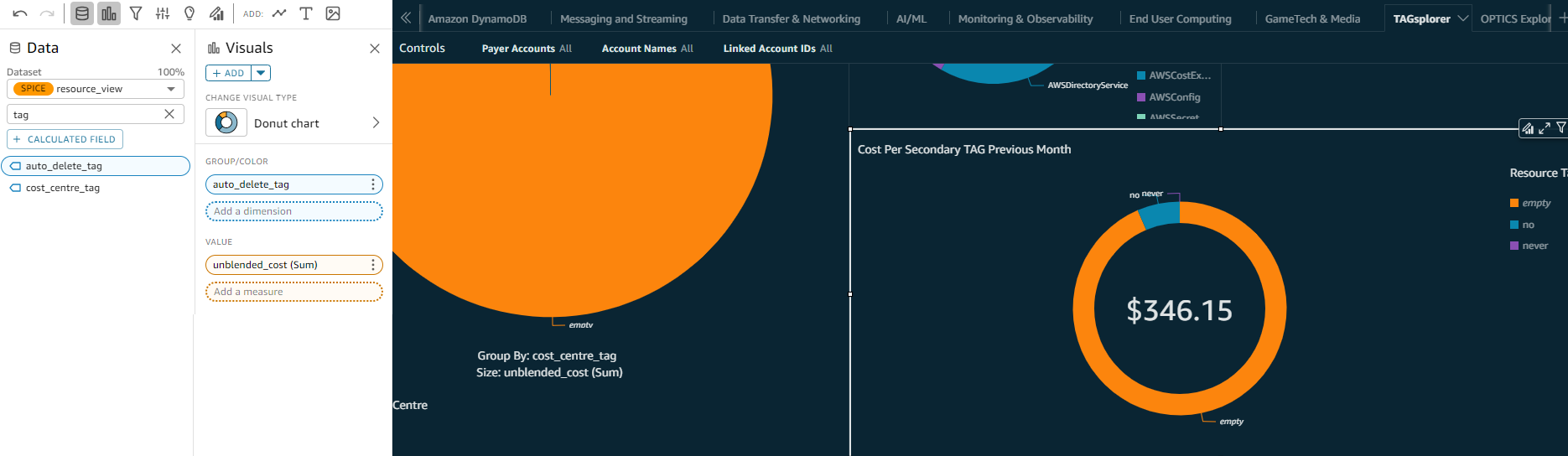Open the Monitoring & Observability tab
The height and width of the screenshot is (456, 1568).
coord(1025,18)
